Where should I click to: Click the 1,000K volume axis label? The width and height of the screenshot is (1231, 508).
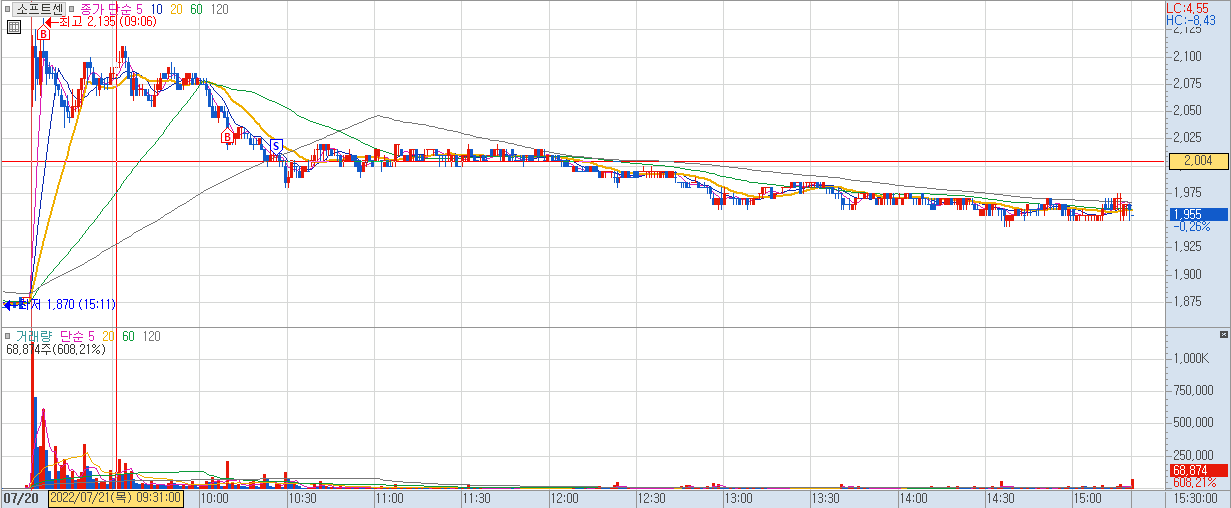click(x=1192, y=358)
